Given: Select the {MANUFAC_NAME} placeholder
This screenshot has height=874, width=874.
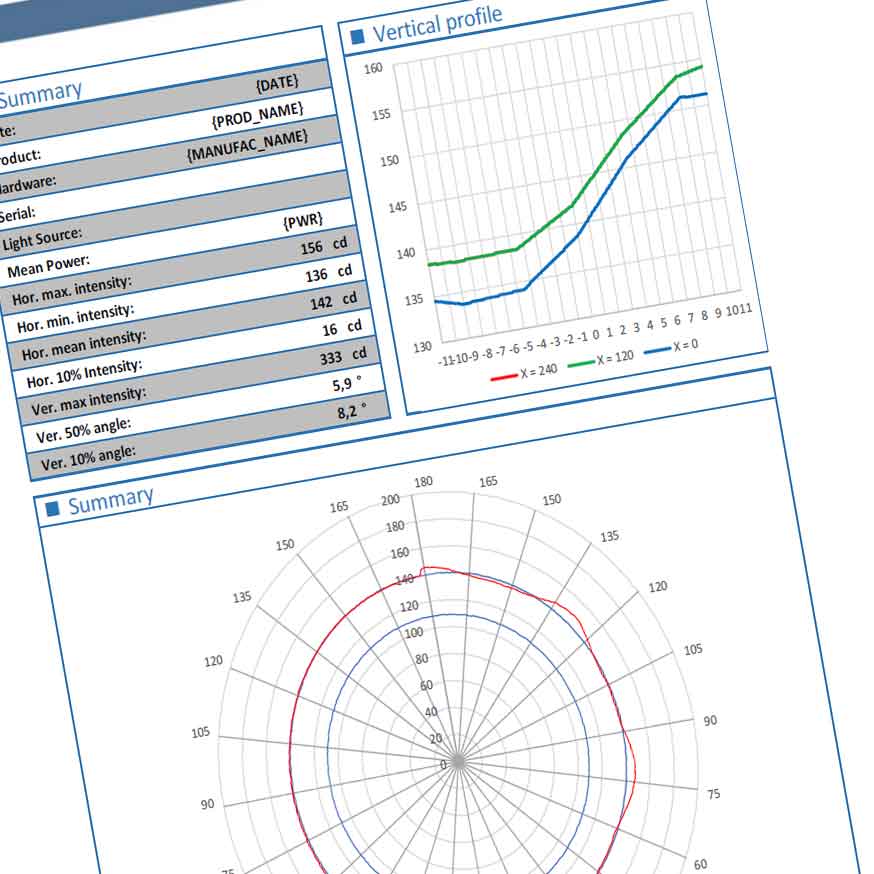Looking at the screenshot, I should [247, 145].
